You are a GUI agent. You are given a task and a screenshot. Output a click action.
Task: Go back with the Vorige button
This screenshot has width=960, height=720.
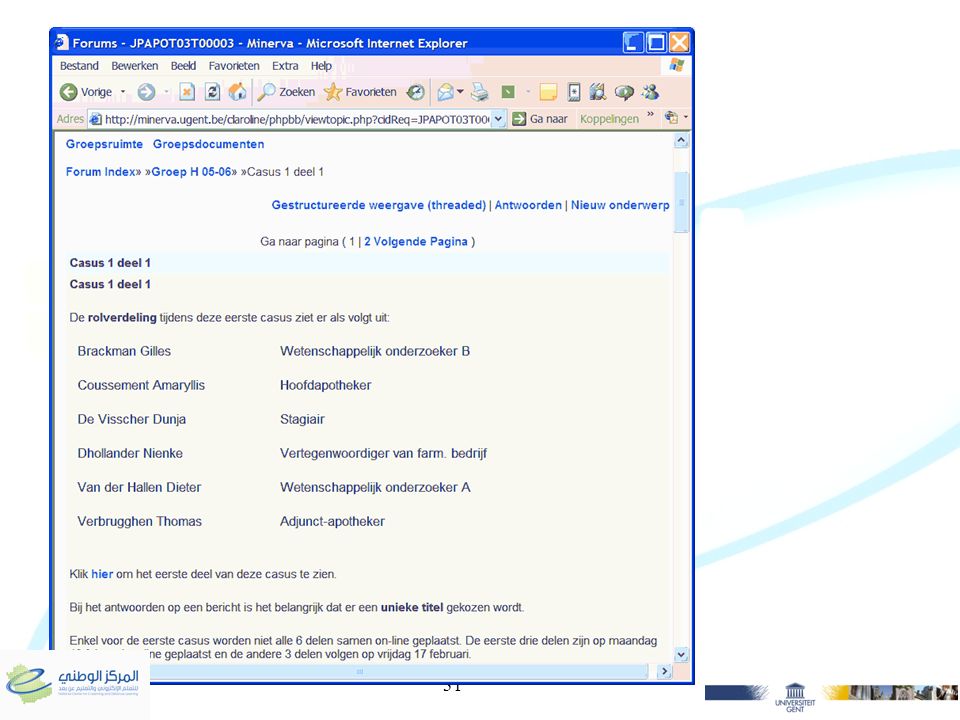coord(86,92)
